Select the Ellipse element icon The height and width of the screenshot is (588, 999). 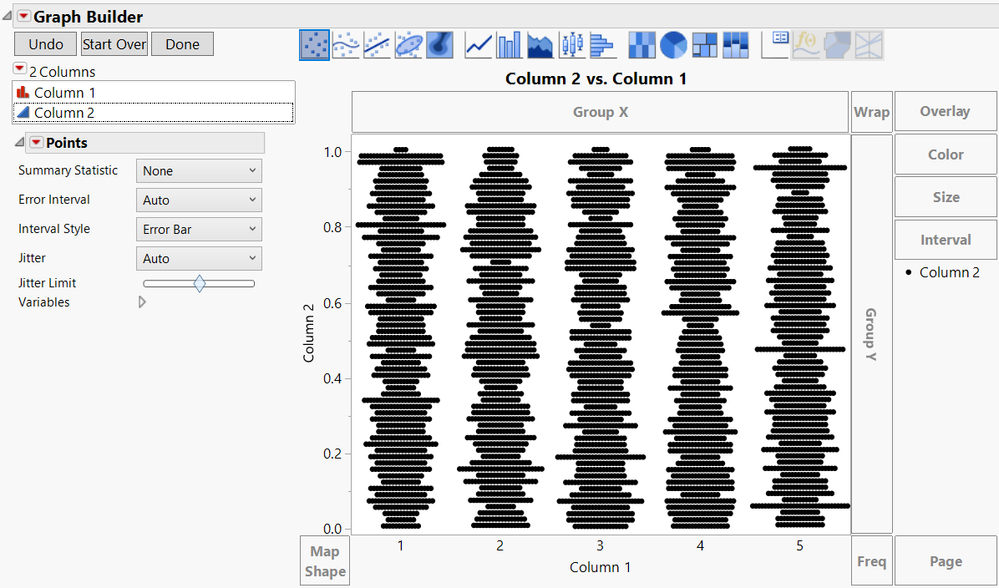408,45
